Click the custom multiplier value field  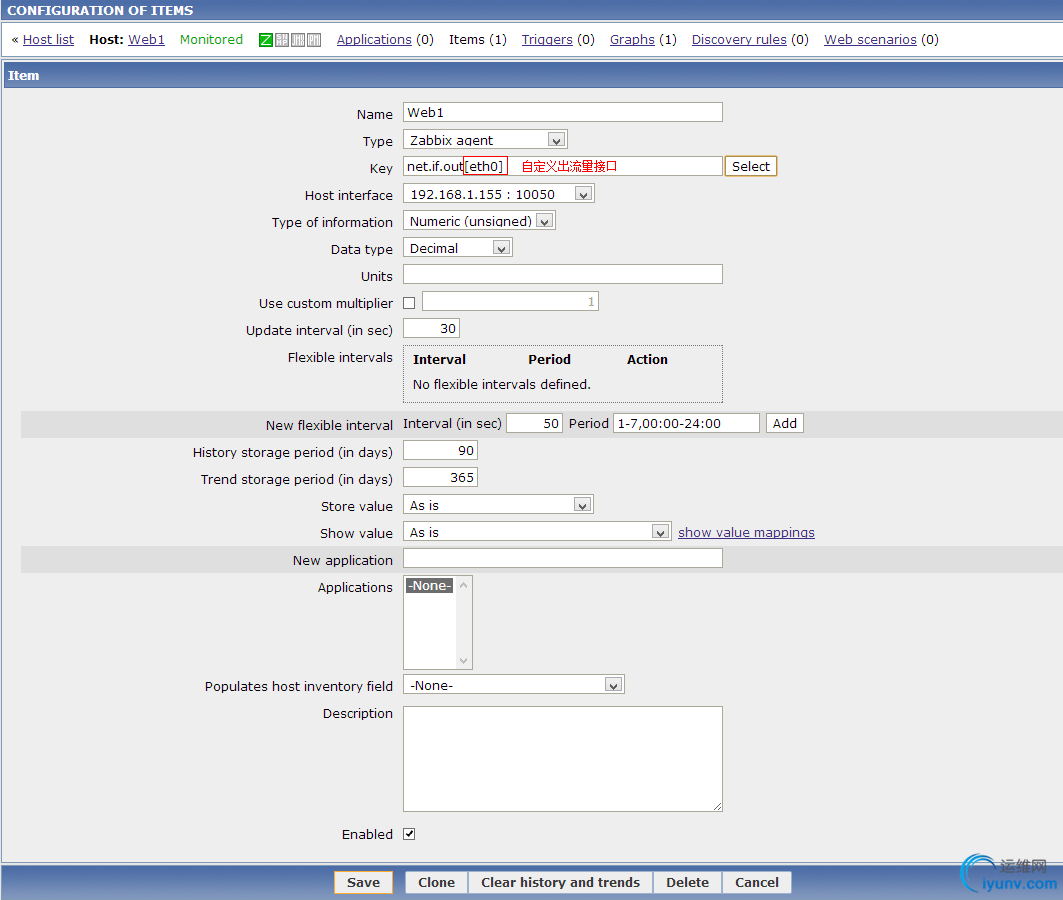click(510, 302)
